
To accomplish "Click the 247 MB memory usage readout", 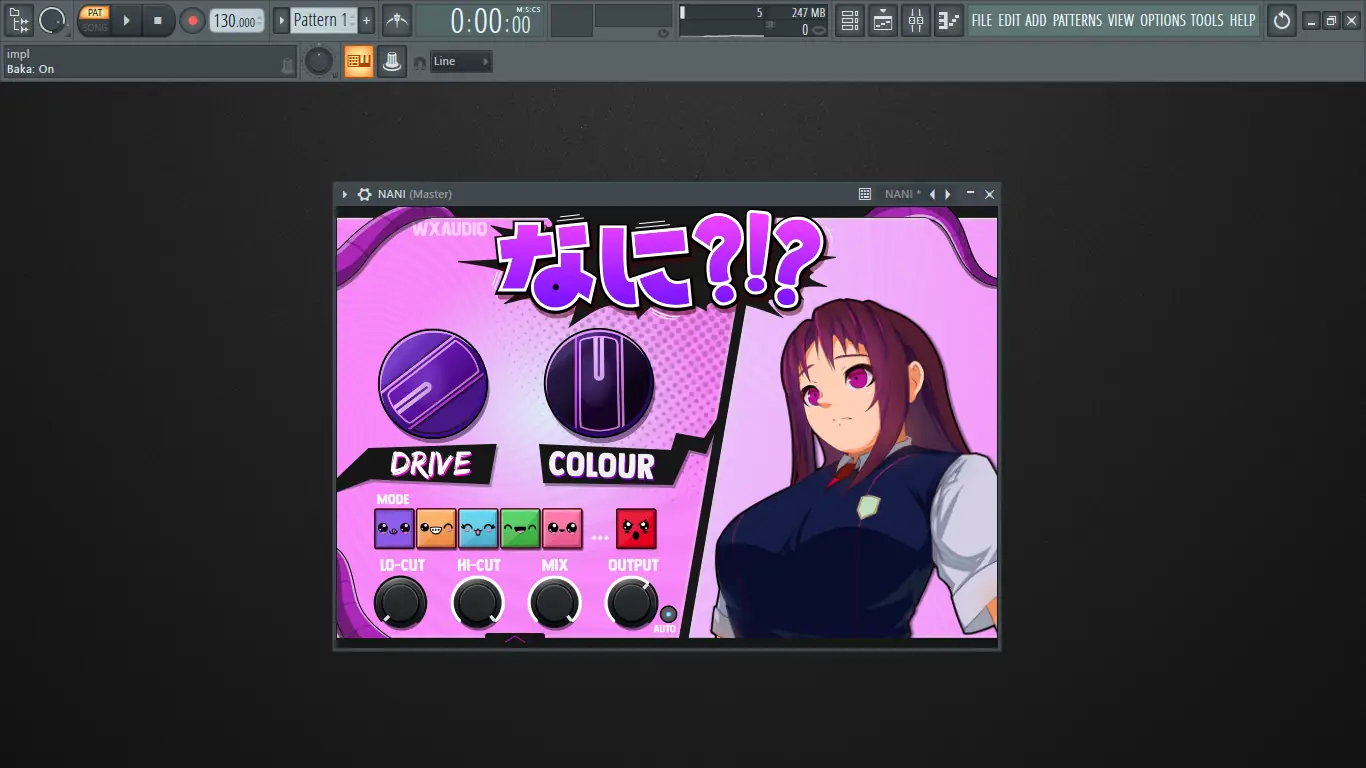I will coord(809,13).
